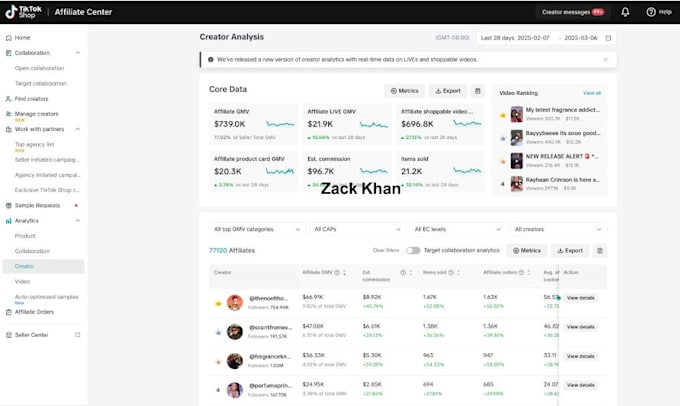Go to Home in the sidebar

23,38
